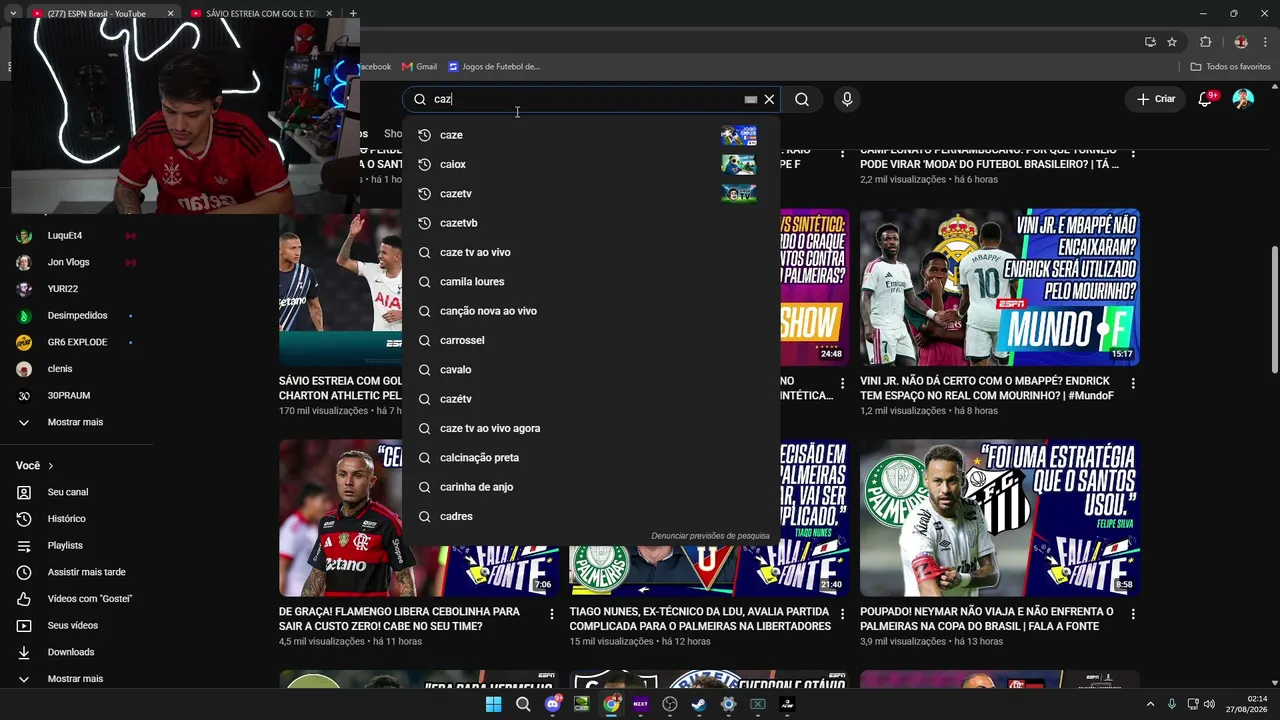Screen dimensions: 1280x720
Task: Open Windows taskbar search
Action: pyautogui.click(x=523, y=704)
